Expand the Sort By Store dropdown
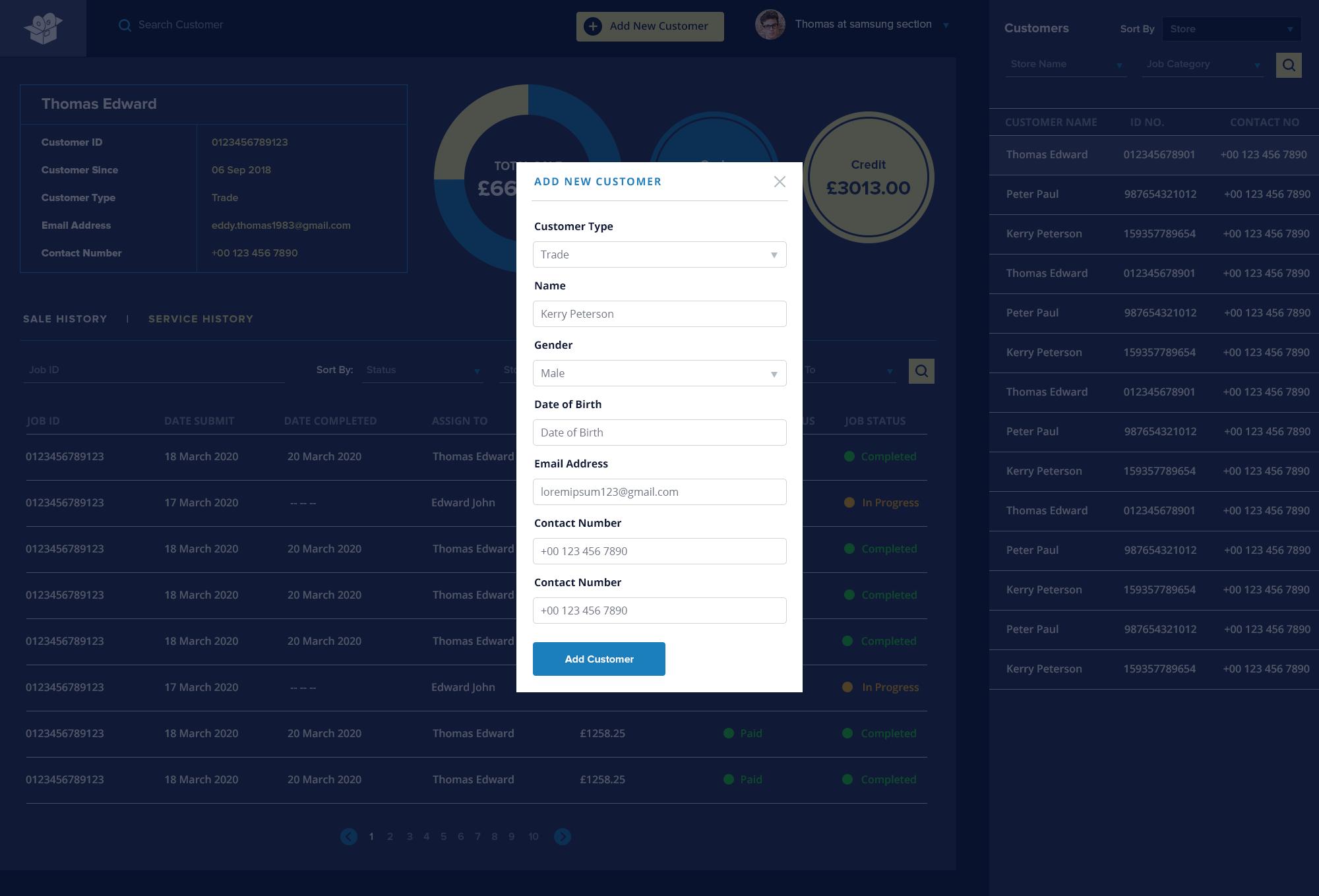 tap(1231, 29)
